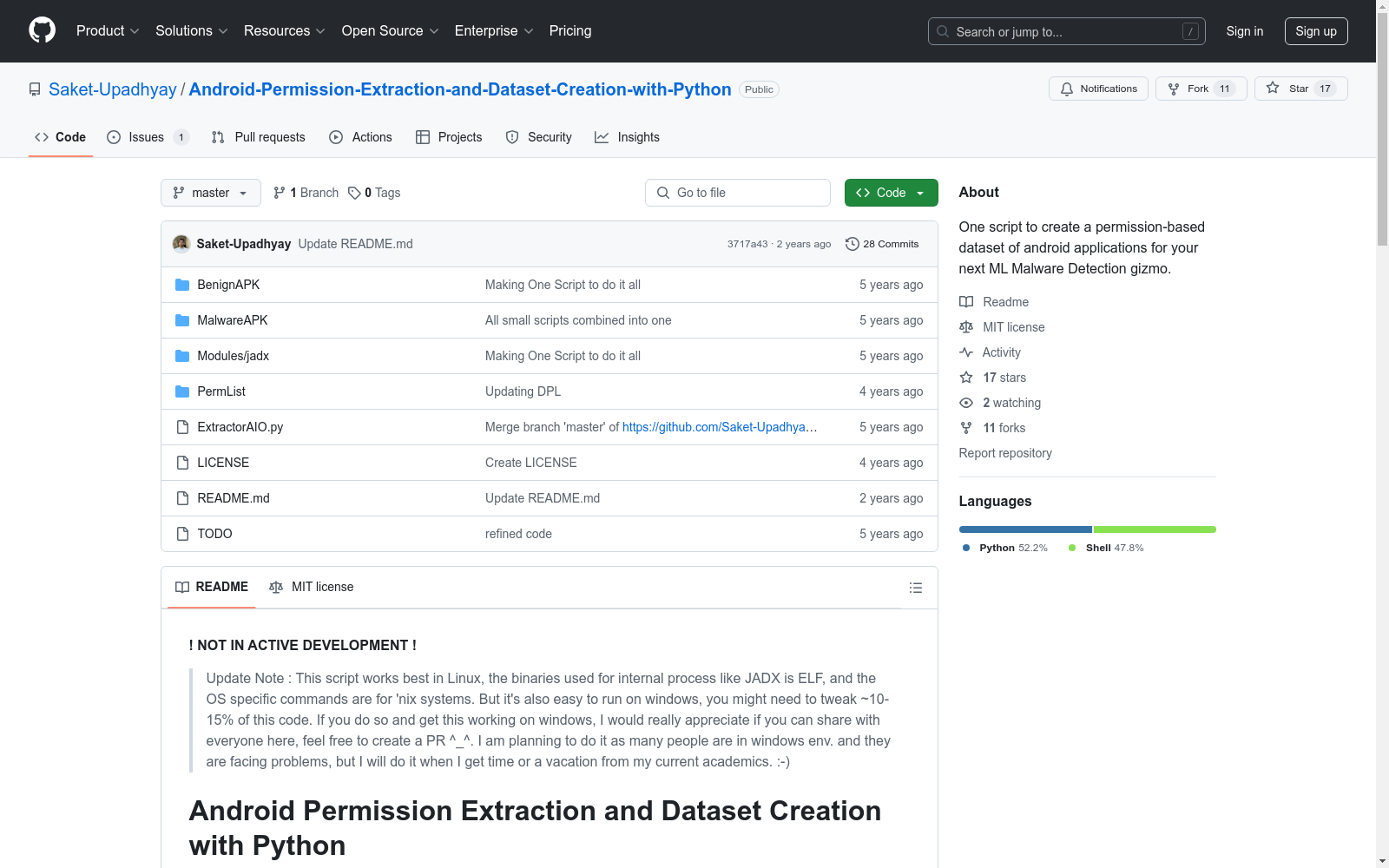Open the Issues tab
1389x868 pixels.
[148, 137]
